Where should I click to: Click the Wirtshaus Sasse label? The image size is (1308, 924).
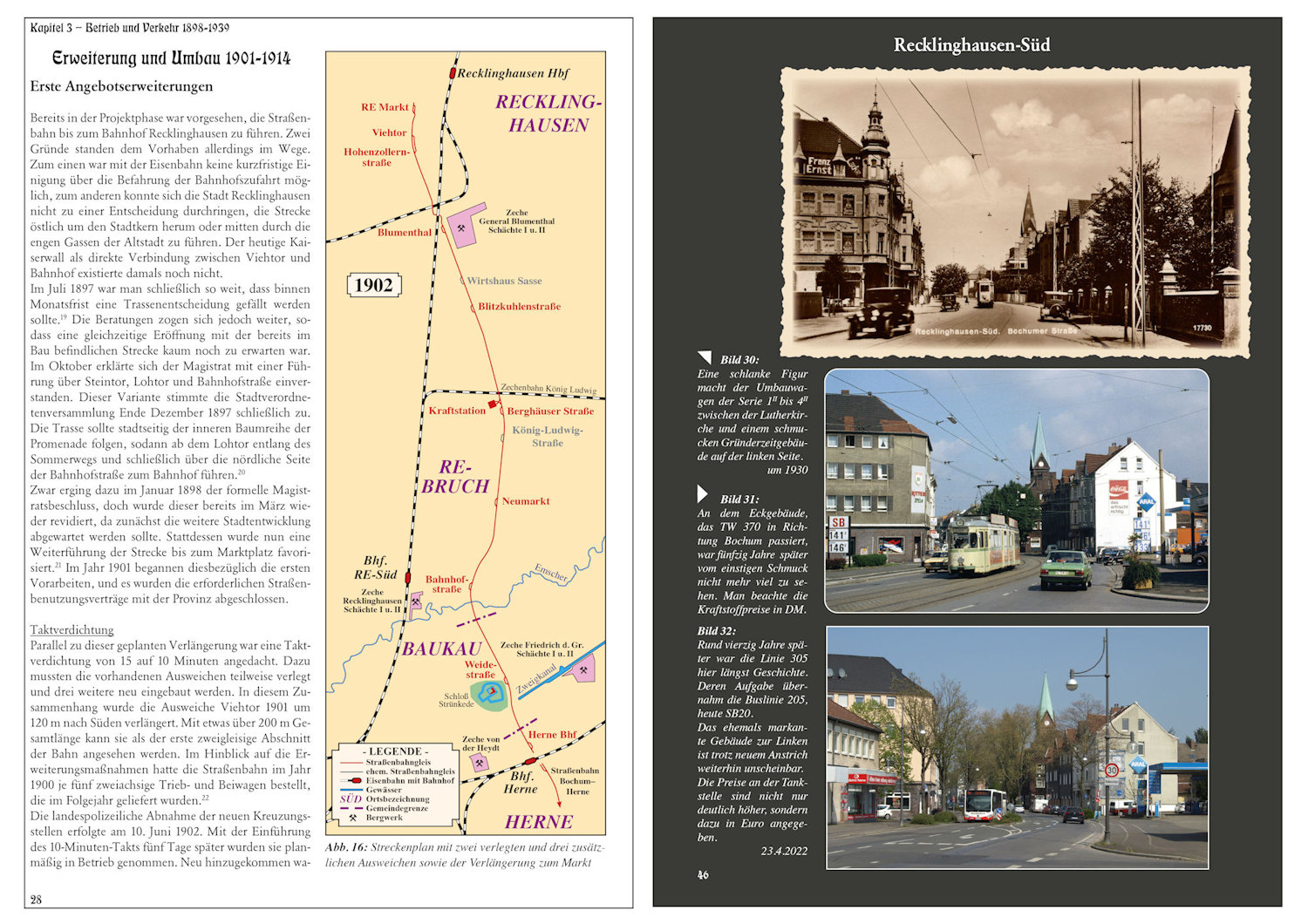click(x=504, y=281)
